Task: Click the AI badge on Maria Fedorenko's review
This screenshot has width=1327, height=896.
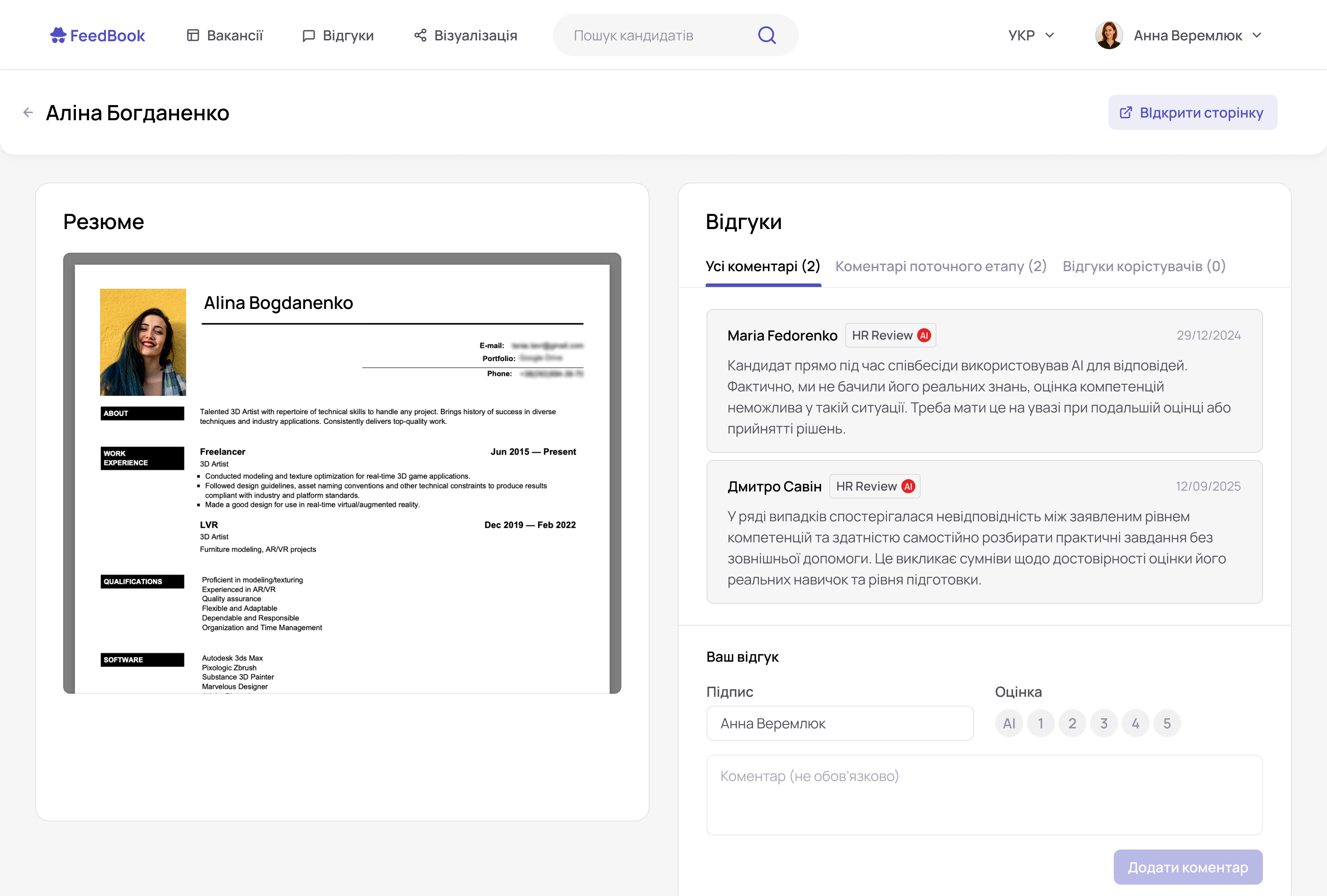Action: pos(925,335)
